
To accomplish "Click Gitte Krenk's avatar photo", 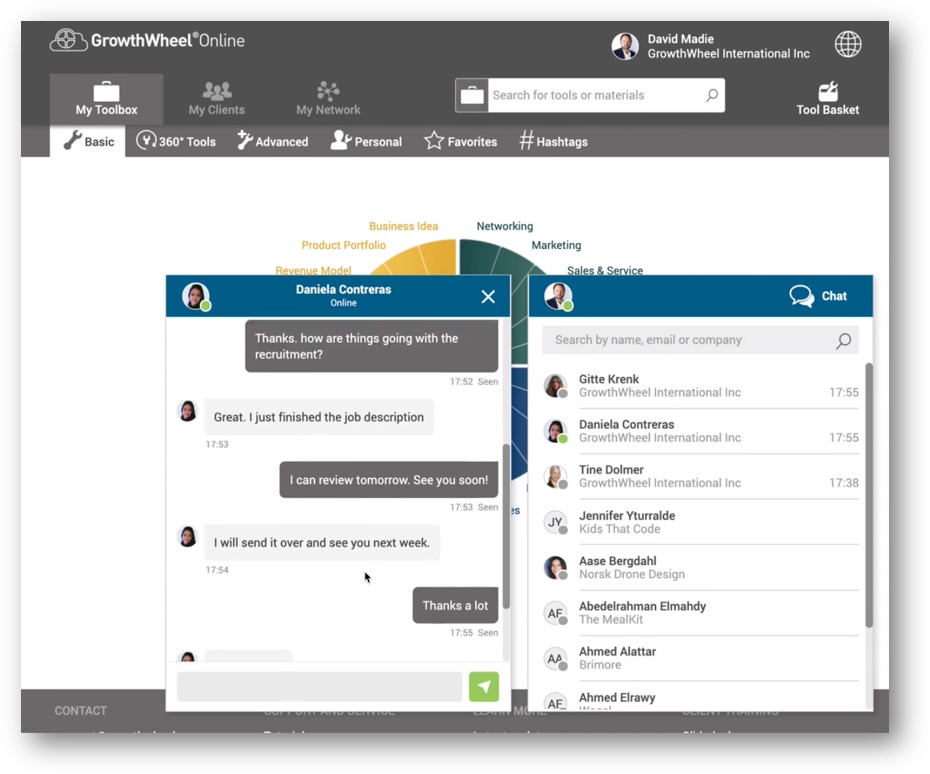I will pyautogui.click(x=556, y=386).
